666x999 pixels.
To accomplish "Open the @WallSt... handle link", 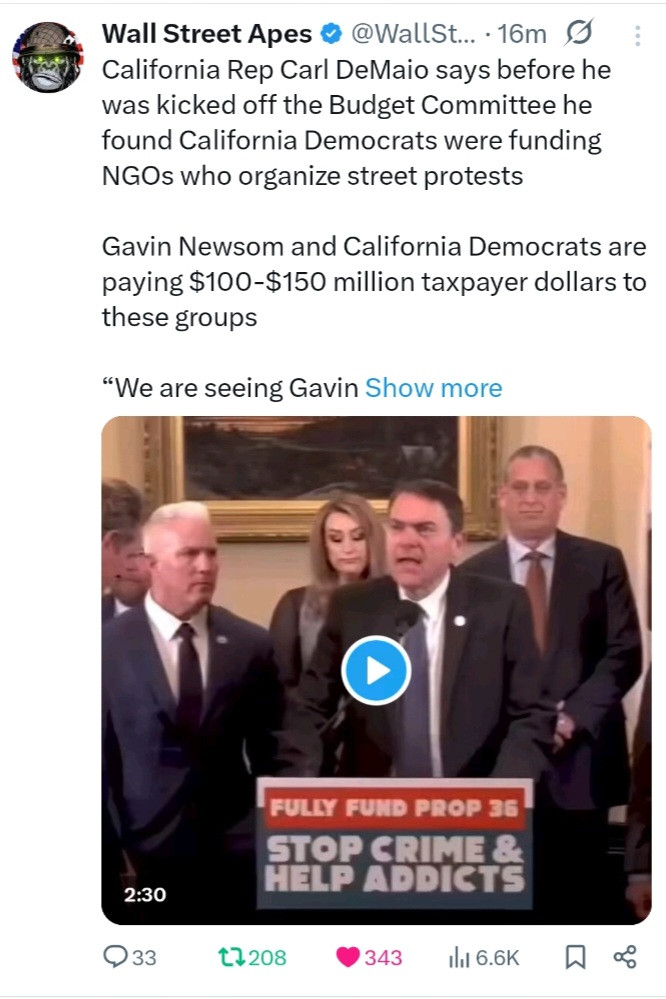I will coord(413,34).
